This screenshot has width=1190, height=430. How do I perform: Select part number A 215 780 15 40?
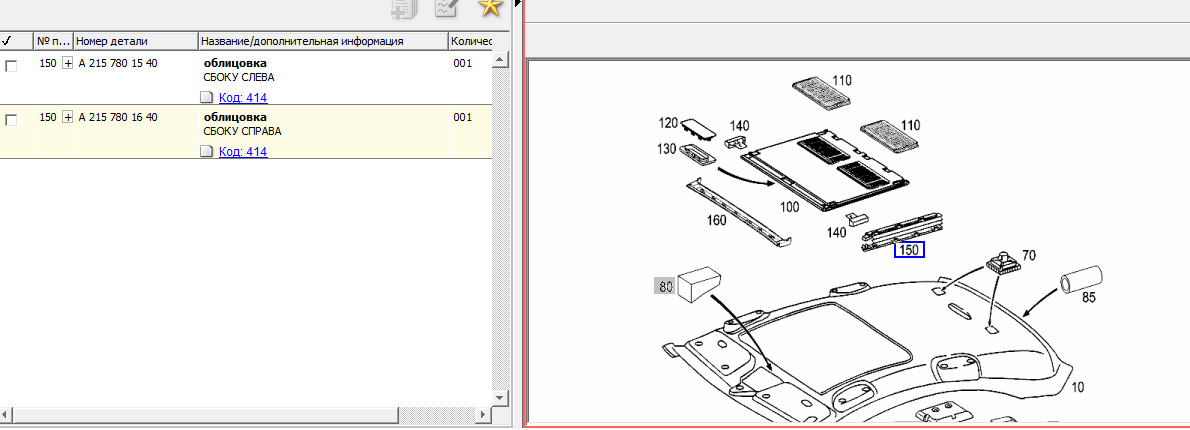point(118,63)
